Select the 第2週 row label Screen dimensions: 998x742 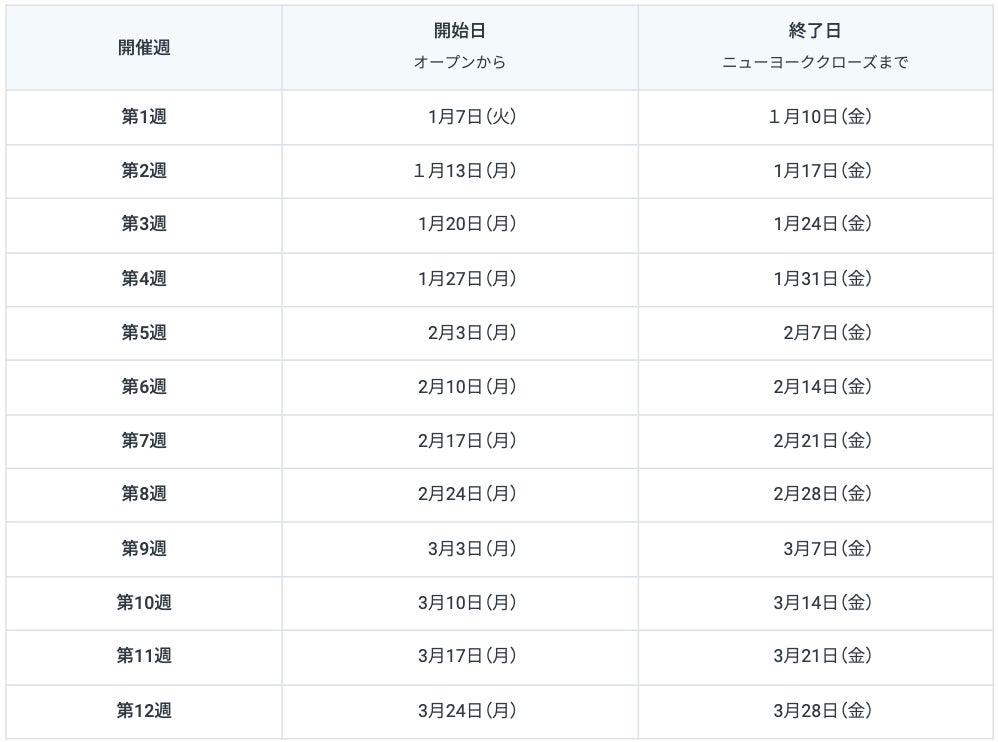coord(144,171)
